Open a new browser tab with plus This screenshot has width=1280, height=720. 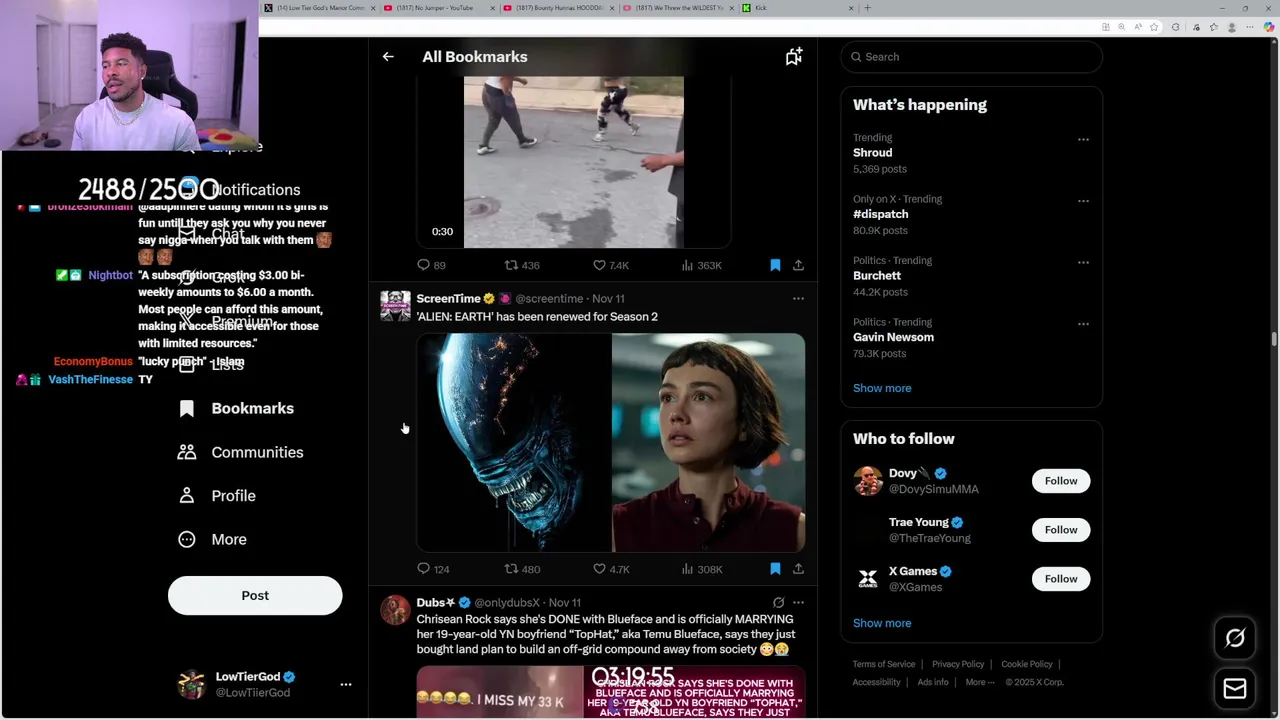click(867, 8)
